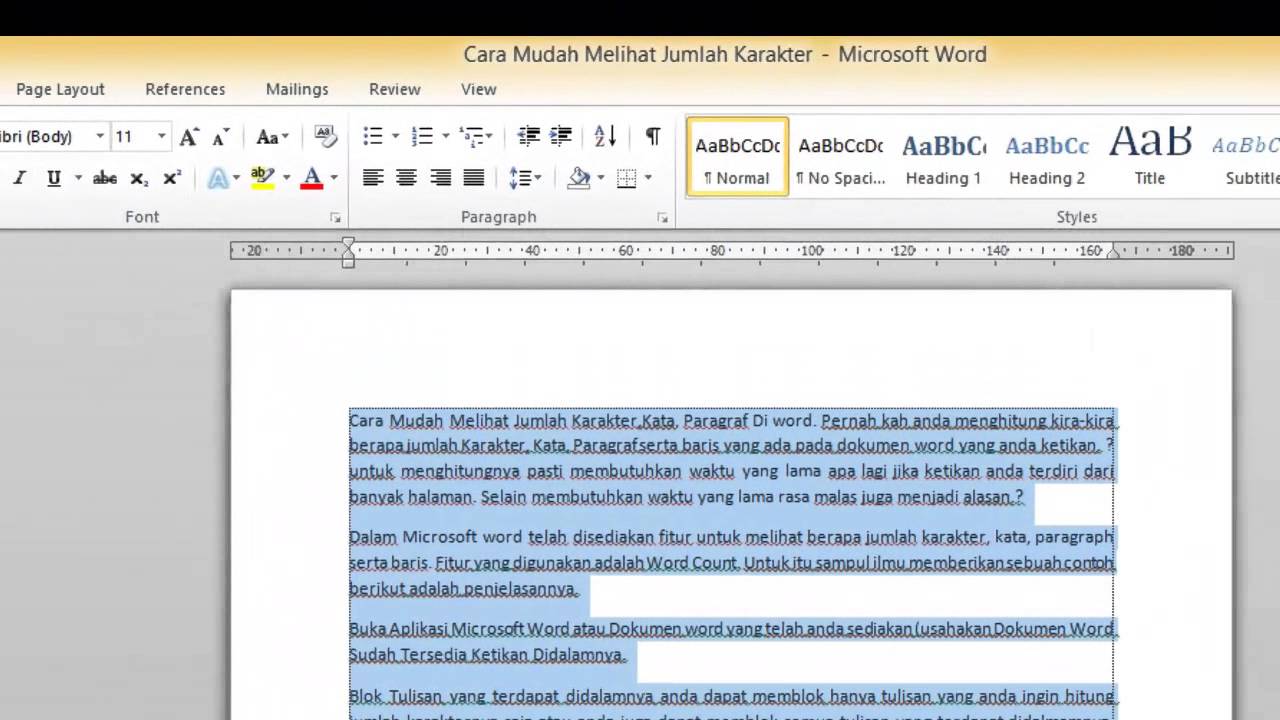This screenshot has width=1280, height=720.
Task: Open the font size dropdown arrow
Action: (x=161, y=137)
